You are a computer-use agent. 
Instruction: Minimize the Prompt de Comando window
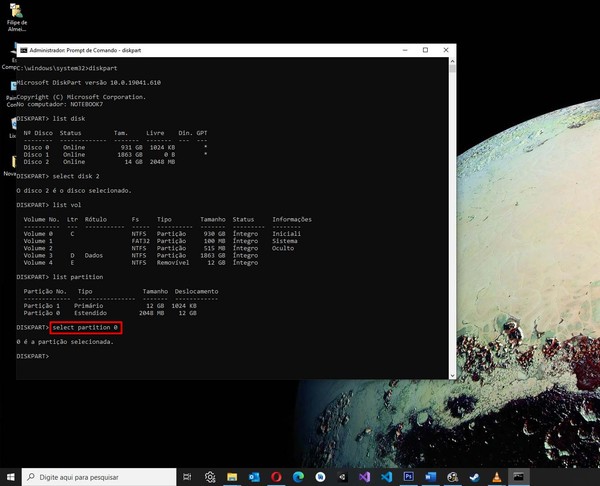pyautogui.click(x=406, y=49)
